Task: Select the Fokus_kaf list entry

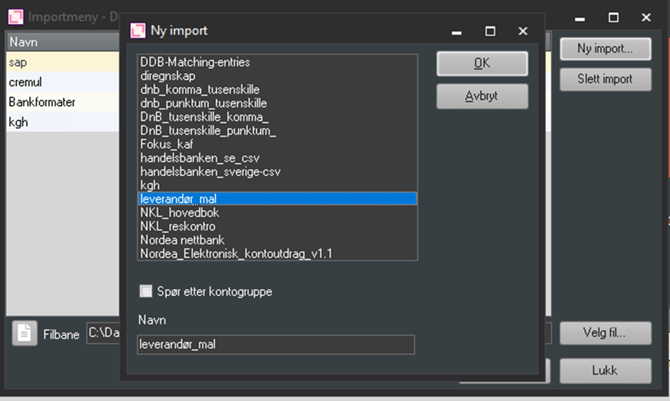Action: coord(166,144)
